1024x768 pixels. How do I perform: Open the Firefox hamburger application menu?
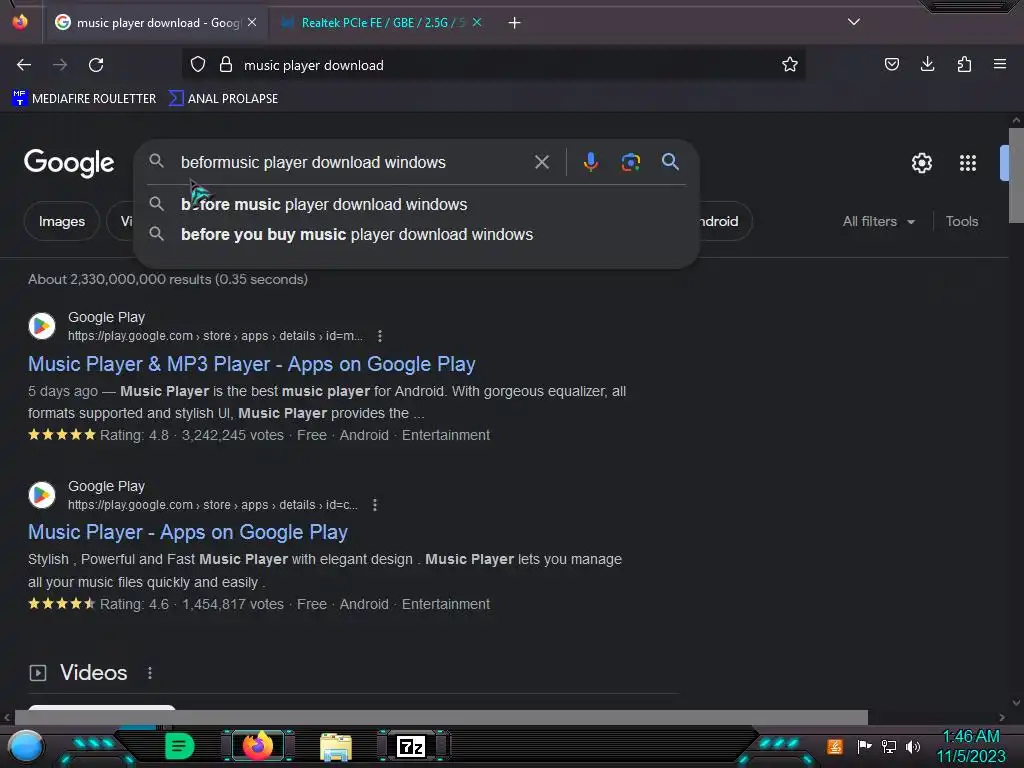coord(999,64)
